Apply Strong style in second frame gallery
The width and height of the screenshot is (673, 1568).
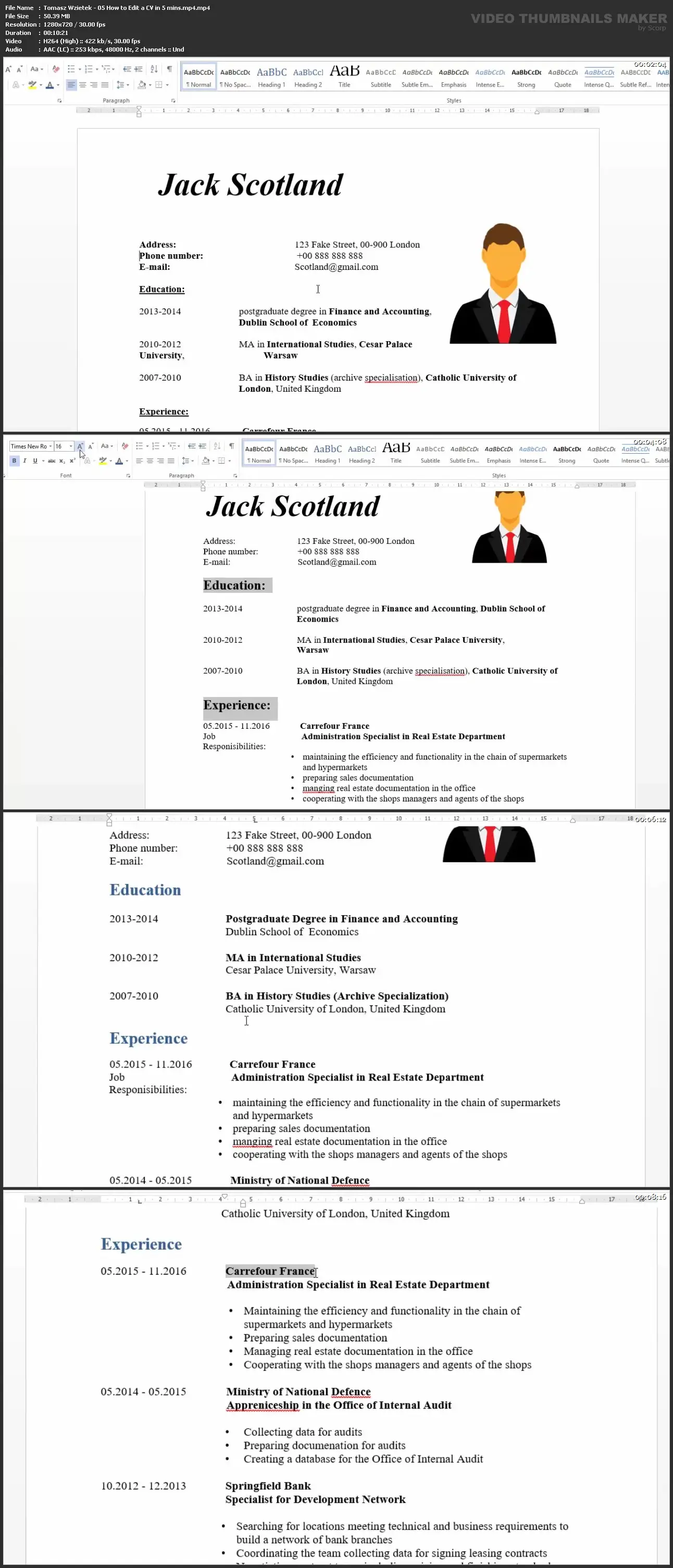(x=567, y=454)
